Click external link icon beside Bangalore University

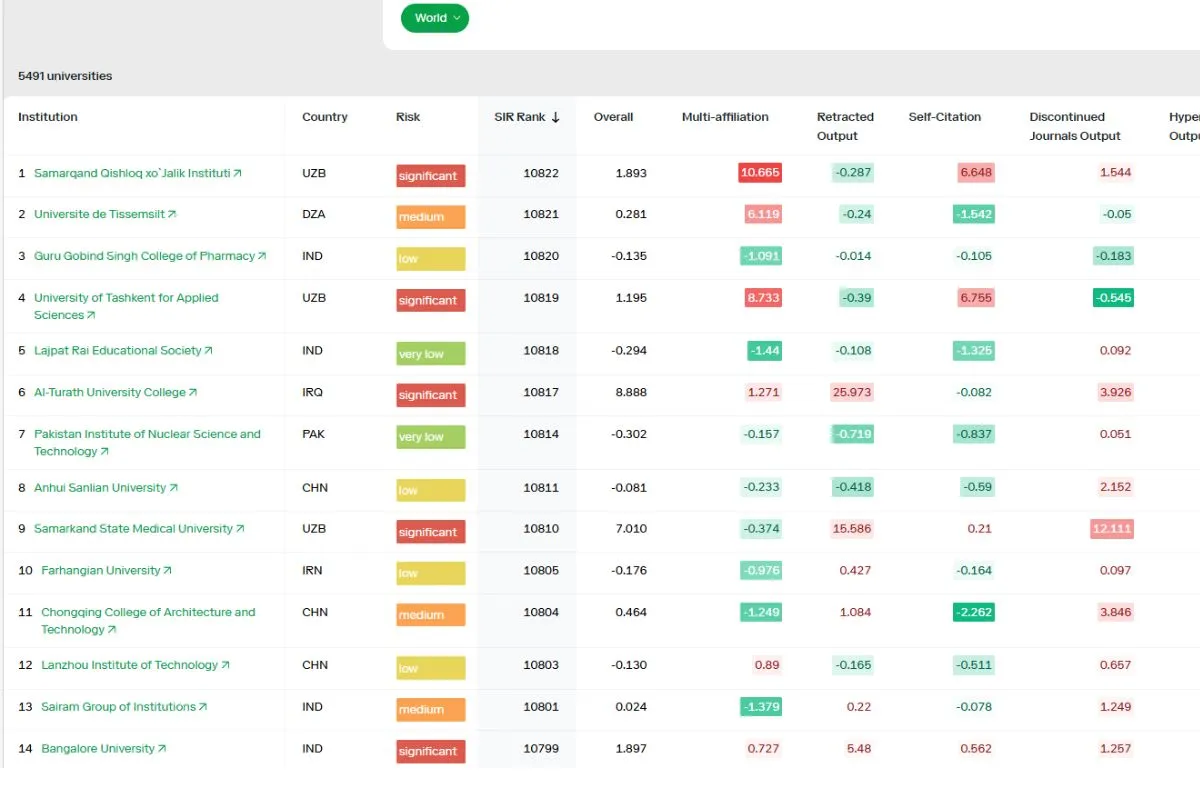163,749
